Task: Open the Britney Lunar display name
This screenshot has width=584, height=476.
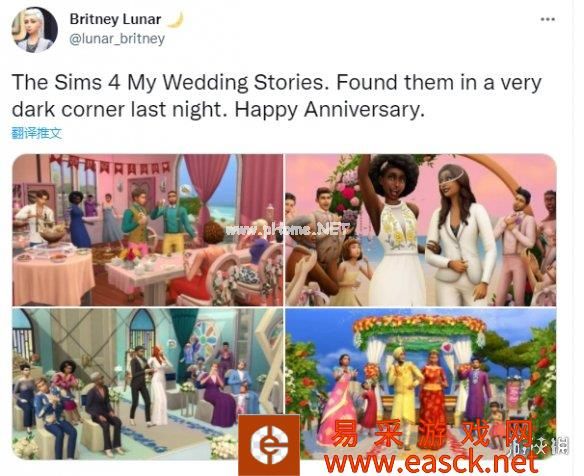Action: click(x=115, y=19)
